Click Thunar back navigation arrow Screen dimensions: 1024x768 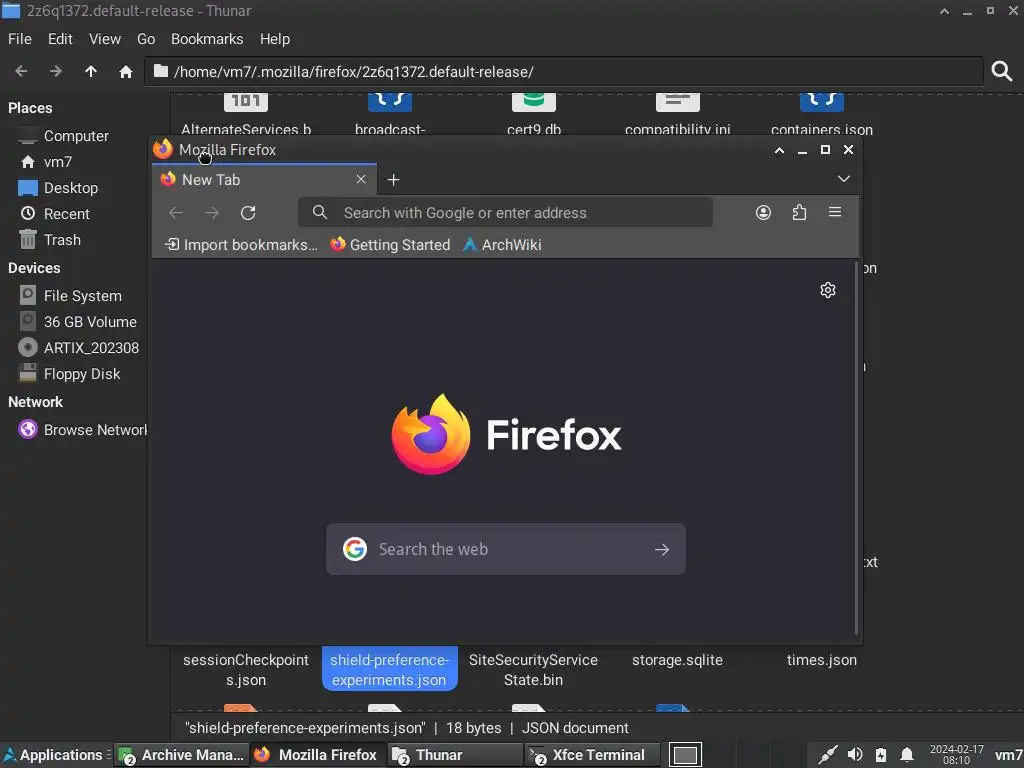click(x=21, y=71)
